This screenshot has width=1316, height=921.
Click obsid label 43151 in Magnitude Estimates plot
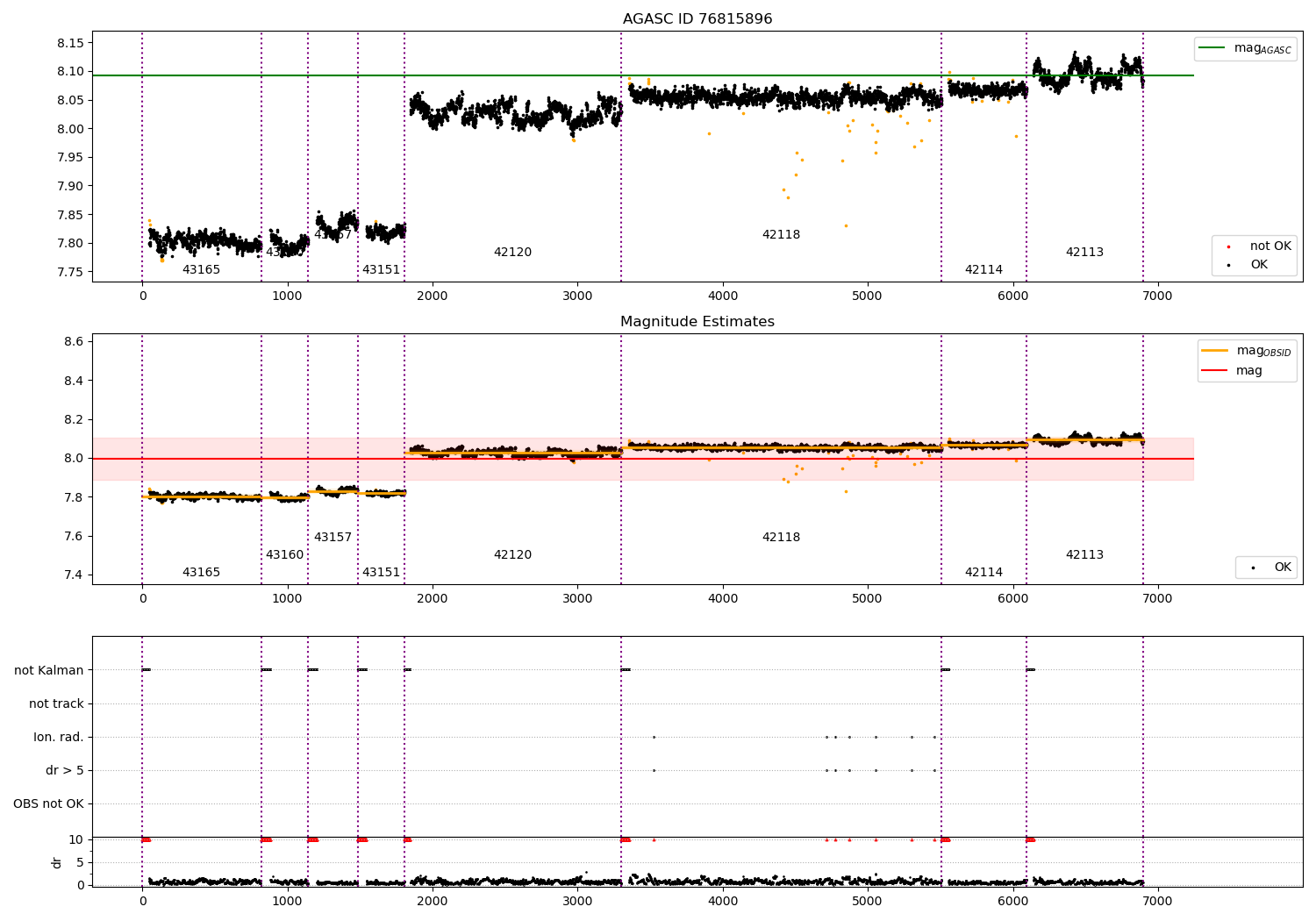[x=381, y=573]
